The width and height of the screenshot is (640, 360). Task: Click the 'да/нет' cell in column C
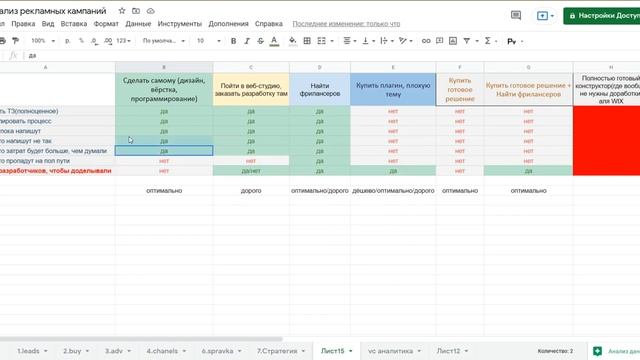(251, 171)
